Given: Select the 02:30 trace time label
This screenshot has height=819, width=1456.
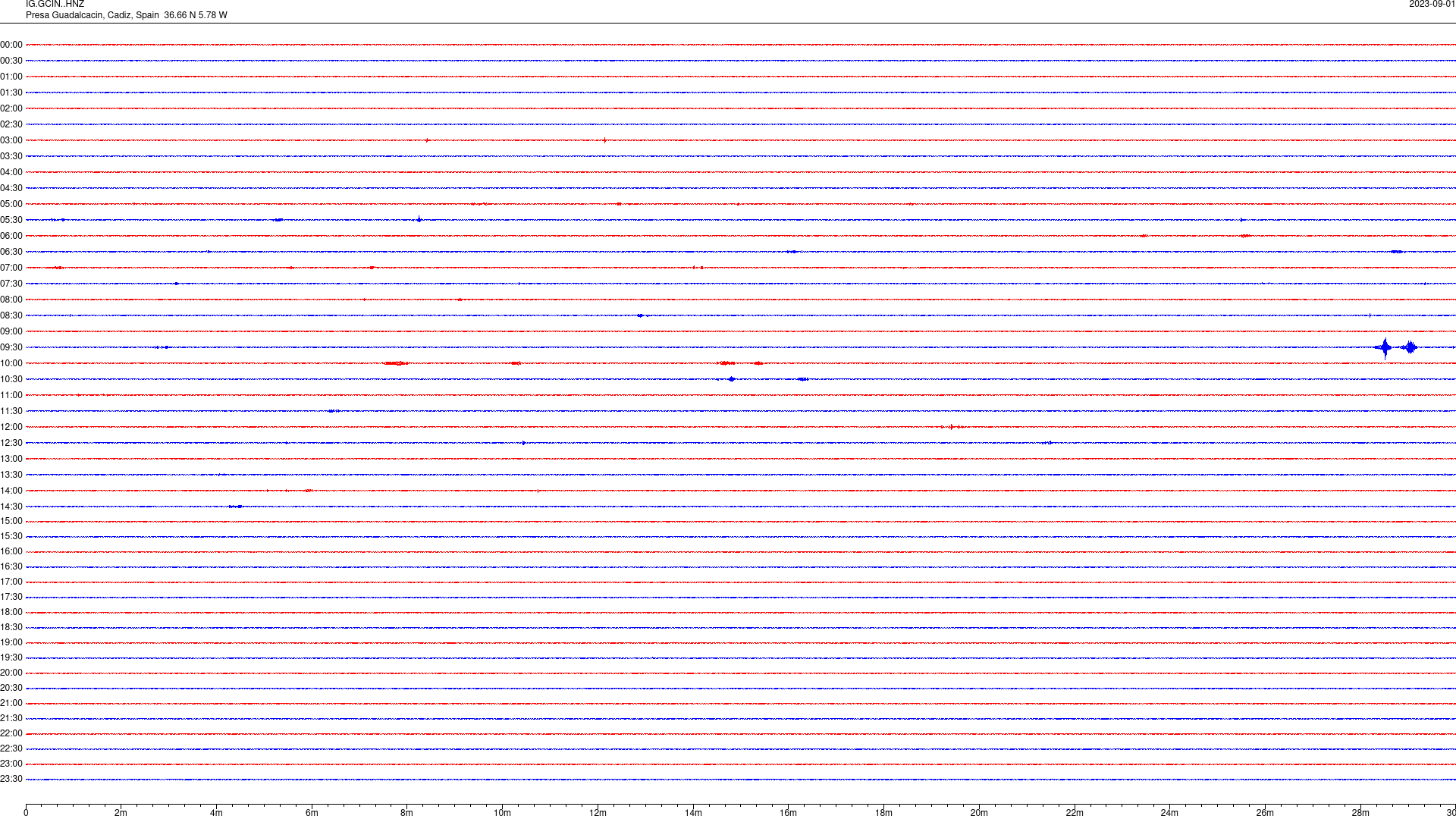Looking at the screenshot, I should click(11, 124).
